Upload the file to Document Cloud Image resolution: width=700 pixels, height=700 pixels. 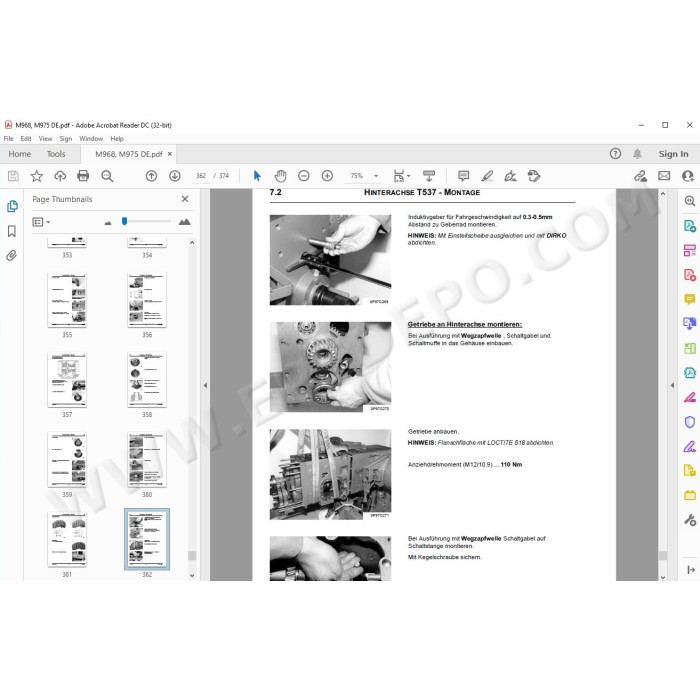[x=60, y=176]
